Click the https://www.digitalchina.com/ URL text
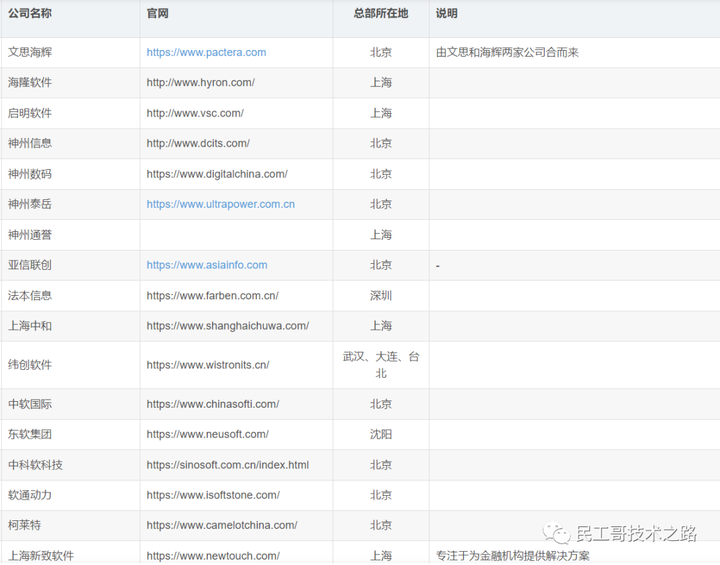 pyautogui.click(x=217, y=174)
